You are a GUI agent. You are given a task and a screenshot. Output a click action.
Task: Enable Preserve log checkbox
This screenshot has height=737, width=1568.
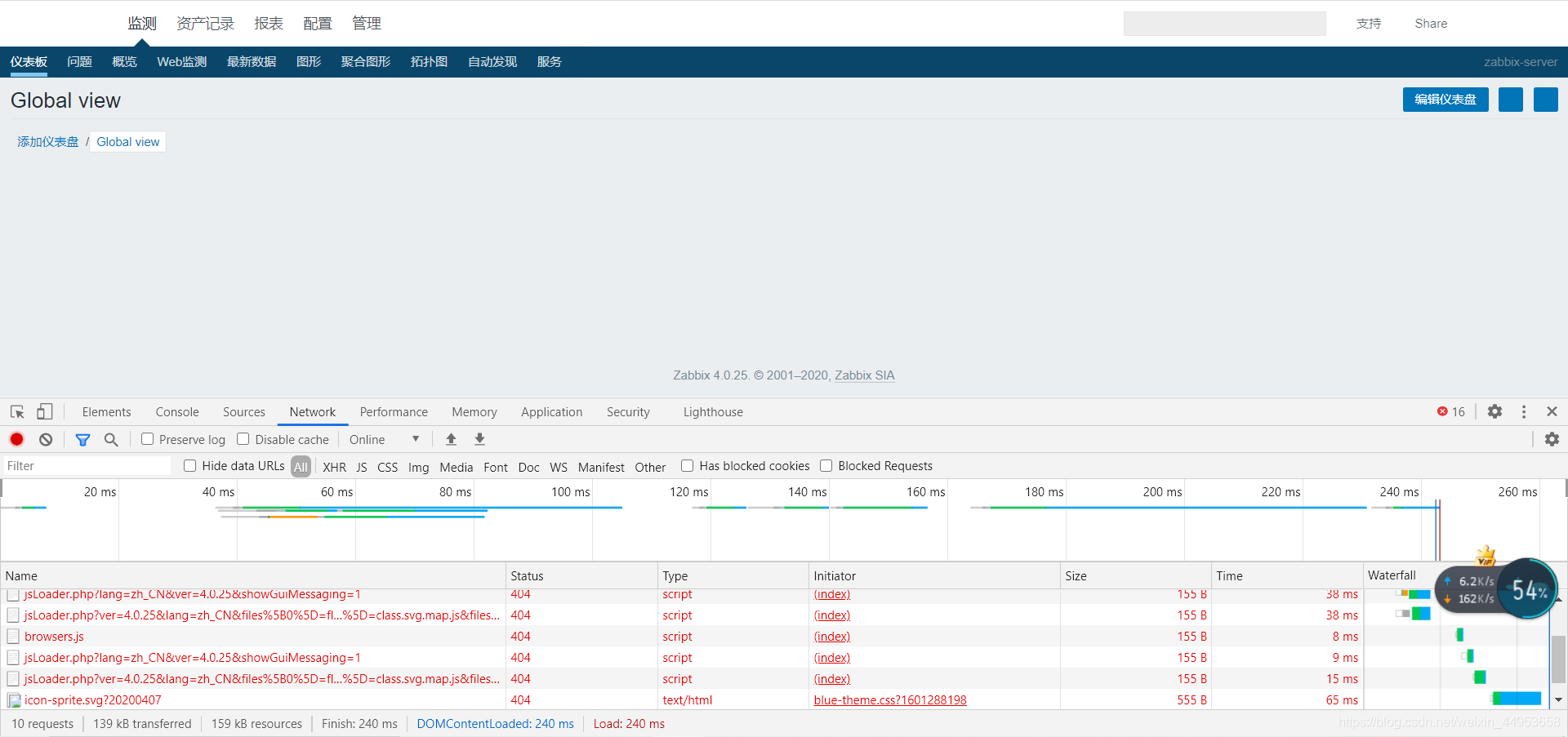coord(148,439)
